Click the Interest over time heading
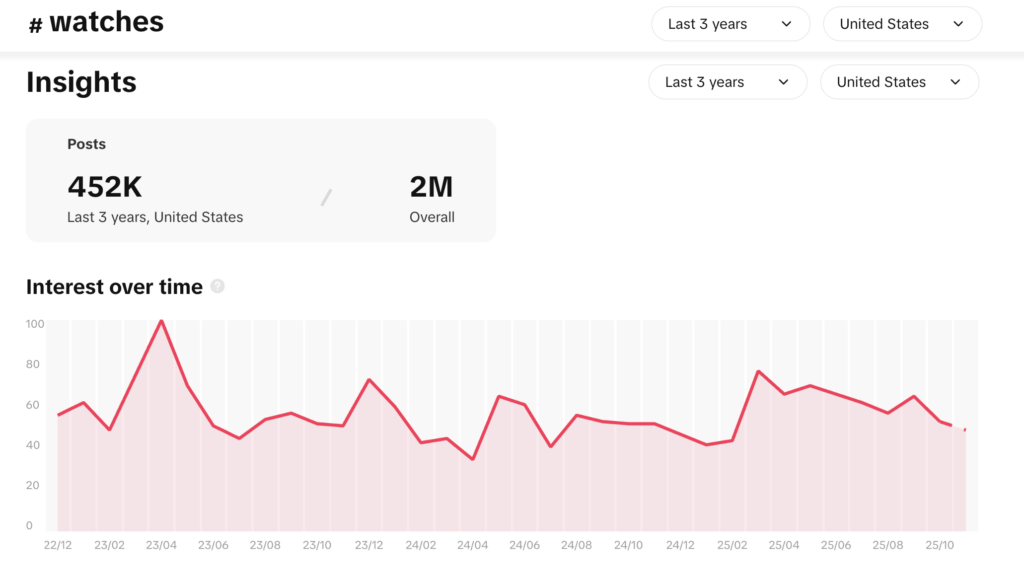The image size is (1024, 574). 114,287
